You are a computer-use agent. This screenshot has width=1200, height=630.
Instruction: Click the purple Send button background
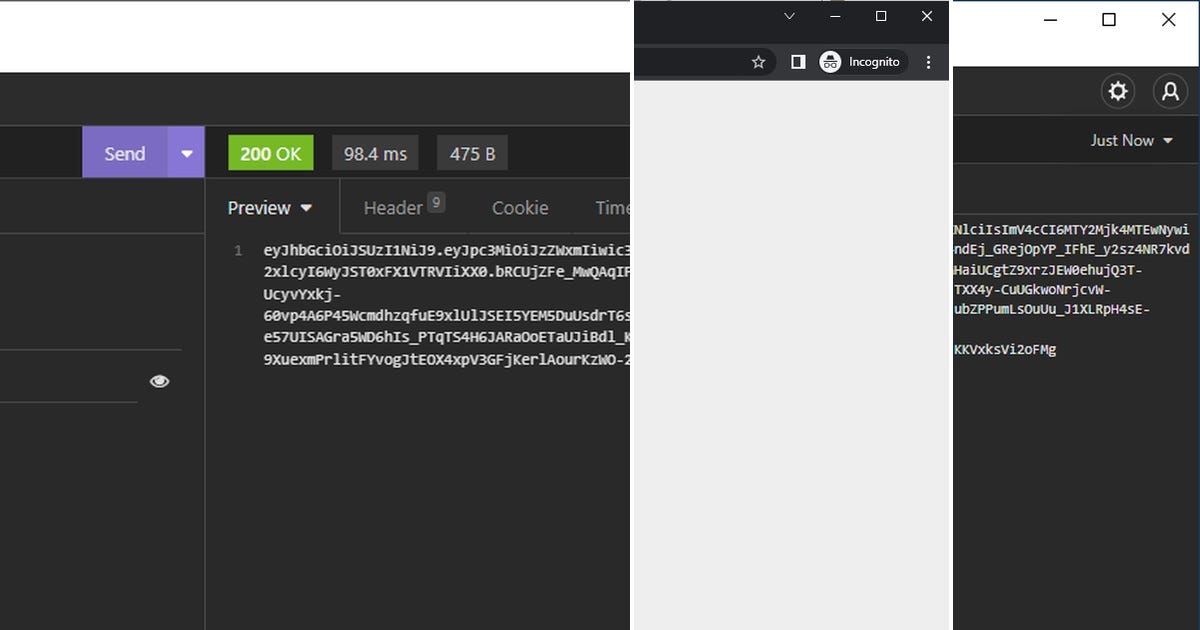point(124,153)
